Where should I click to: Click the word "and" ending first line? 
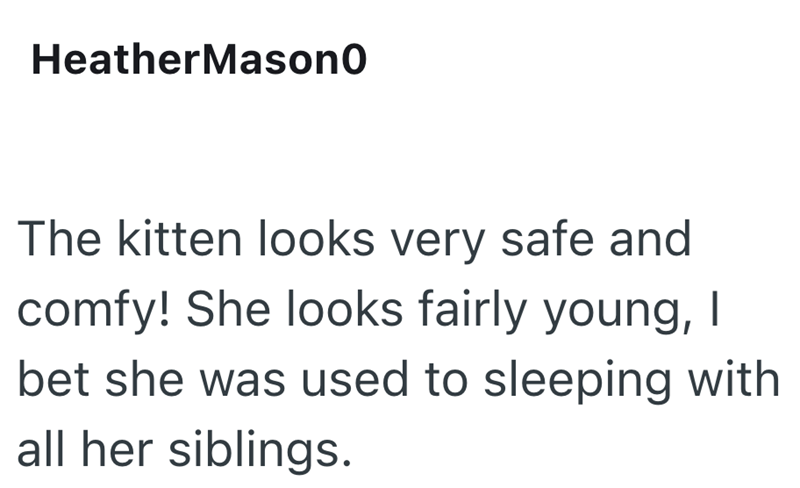pos(651,238)
